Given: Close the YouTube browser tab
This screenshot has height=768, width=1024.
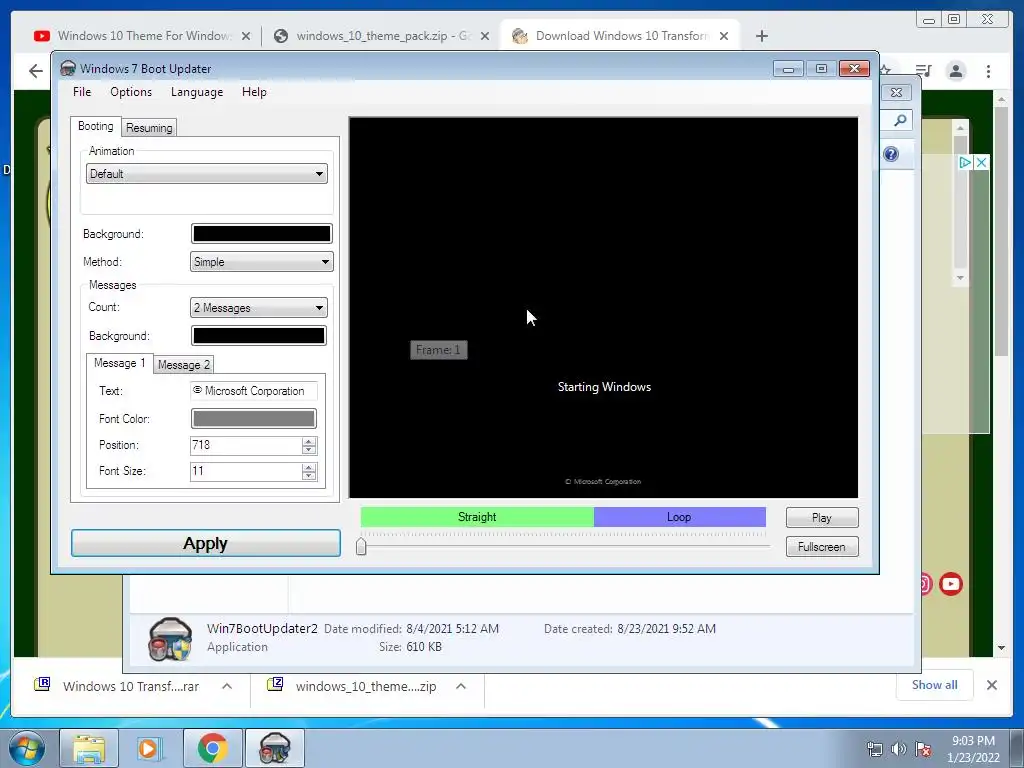Looking at the screenshot, I should tap(246, 37).
